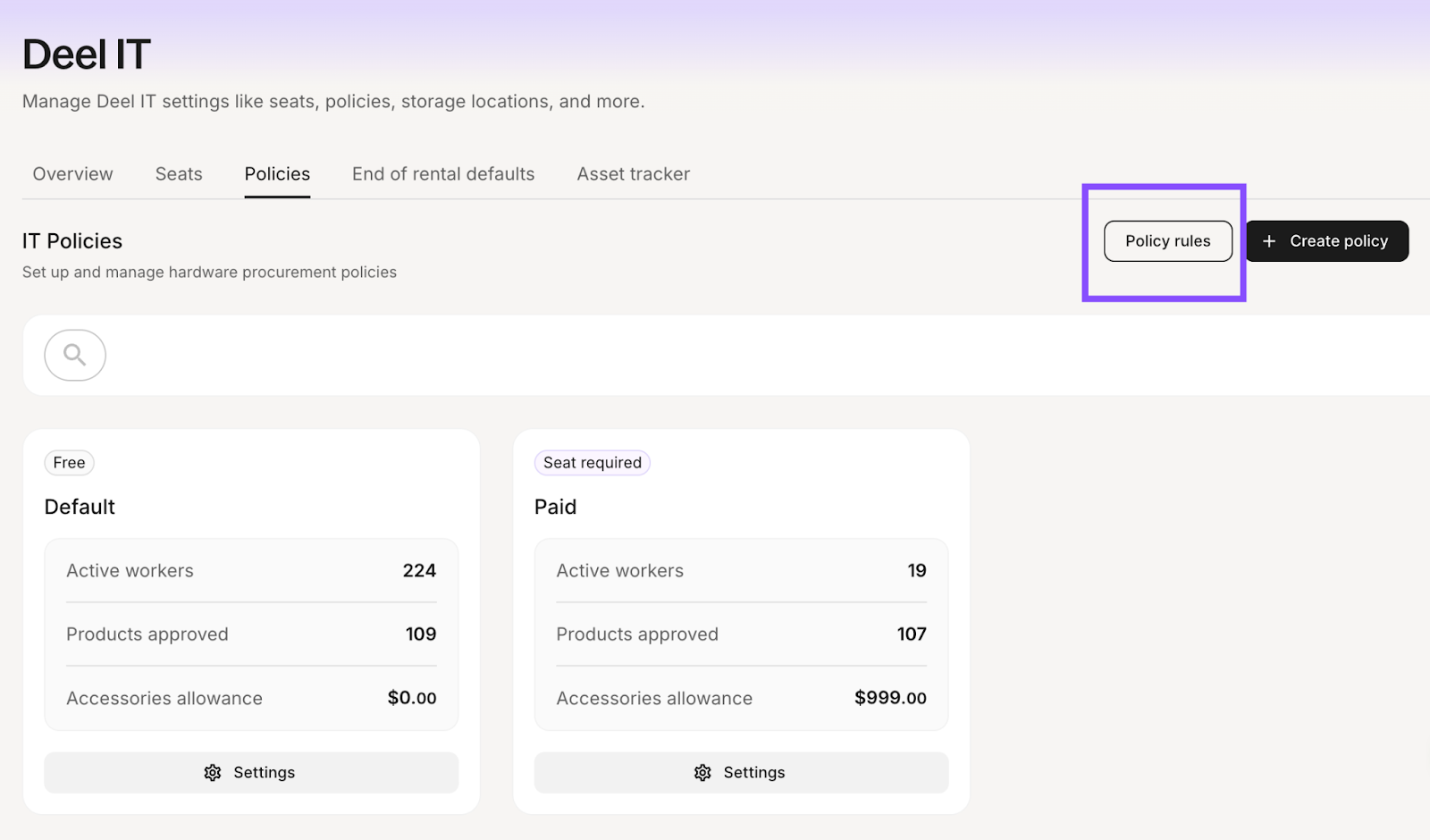
Task: Open Settings for the Paid policy
Action: [x=741, y=772]
